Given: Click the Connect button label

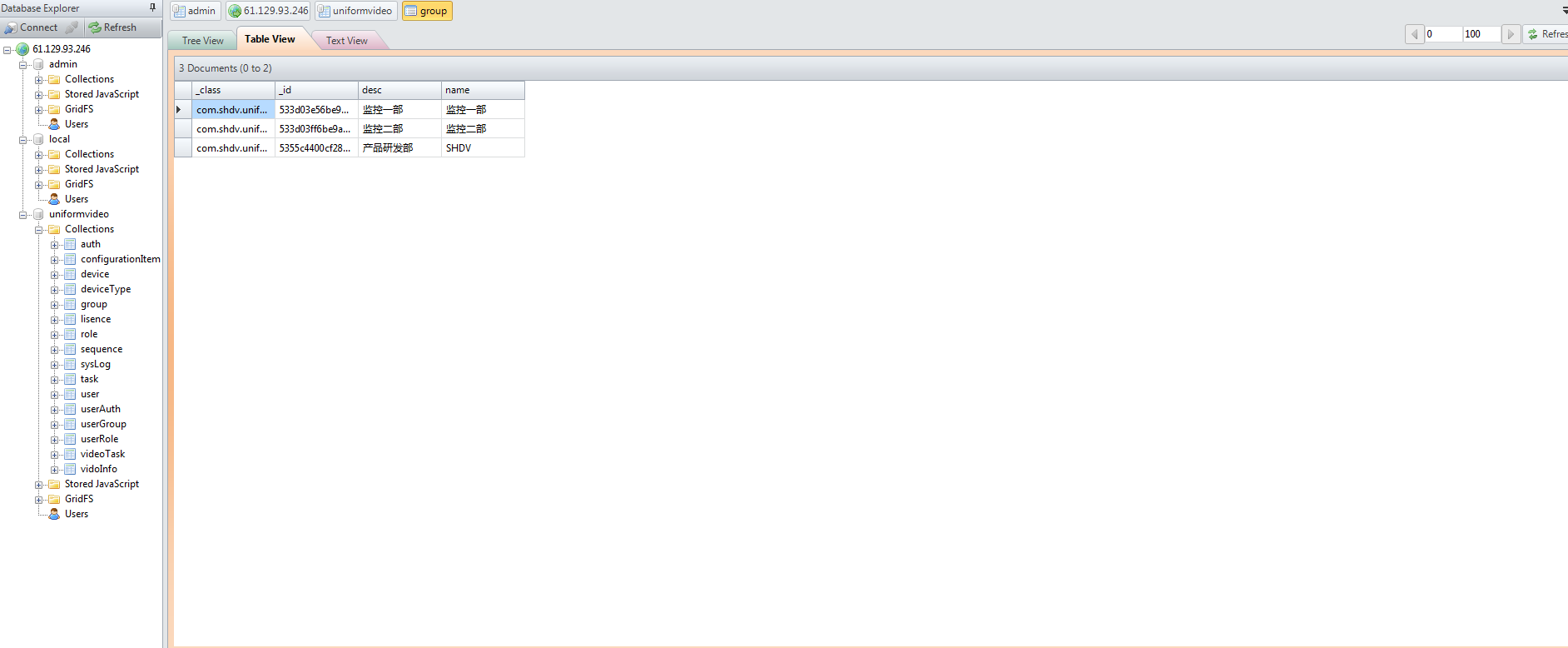Looking at the screenshot, I should (39, 27).
